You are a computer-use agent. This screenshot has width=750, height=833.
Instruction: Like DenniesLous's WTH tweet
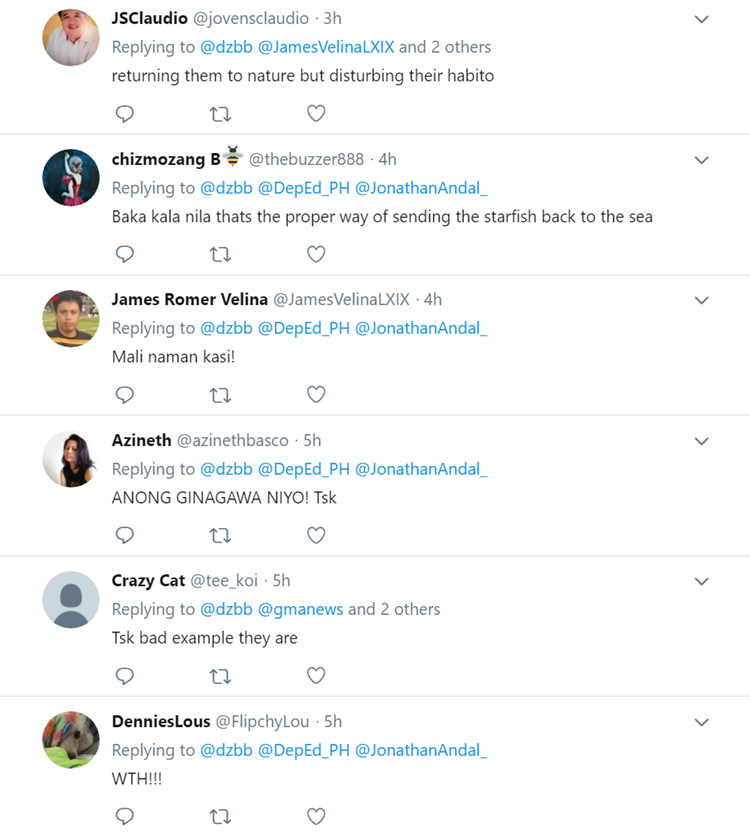tap(316, 817)
